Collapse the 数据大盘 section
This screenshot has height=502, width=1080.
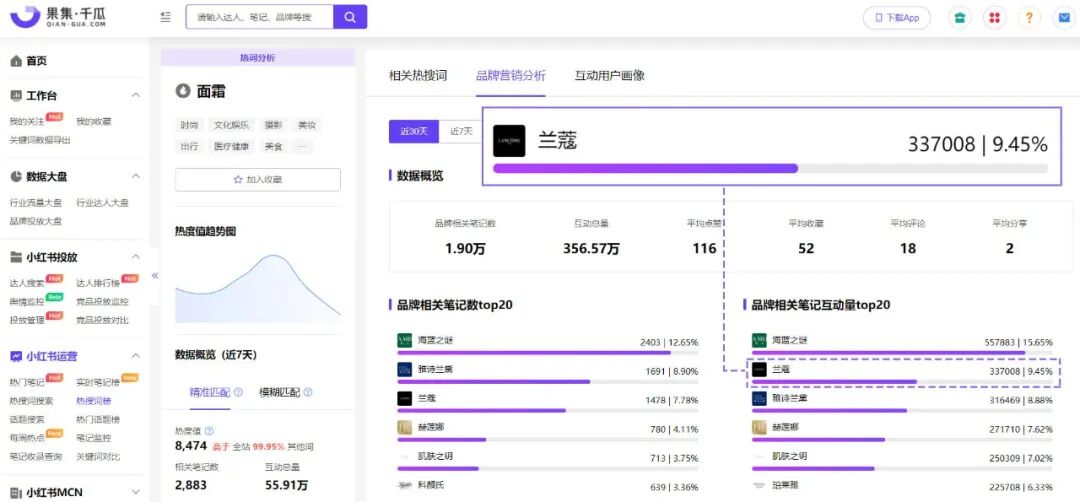pos(136,176)
